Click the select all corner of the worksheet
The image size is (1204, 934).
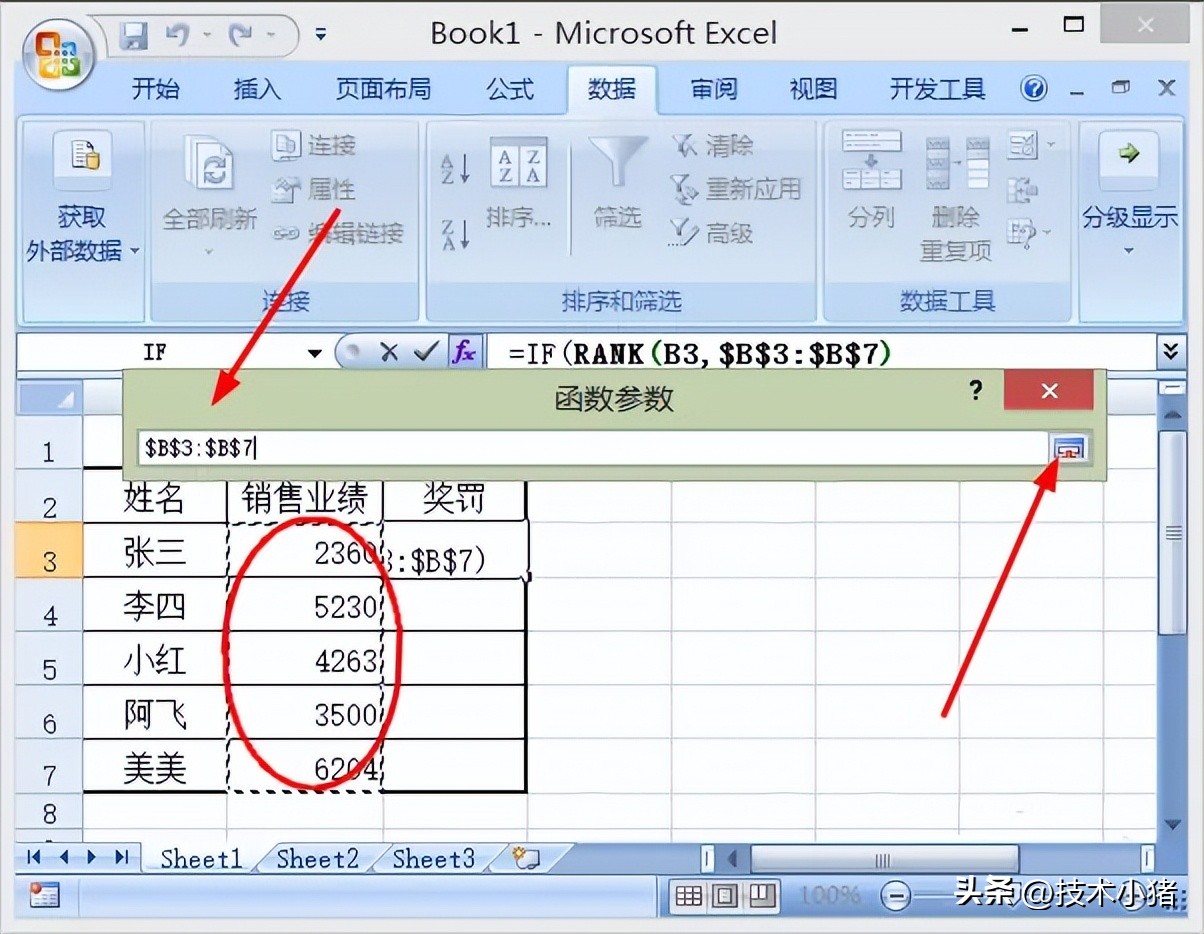coord(50,400)
